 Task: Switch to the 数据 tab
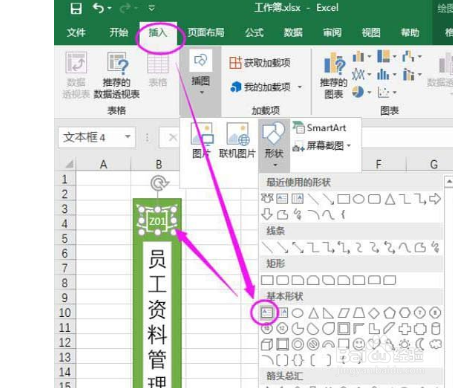pyautogui.click(x=293, y=32)
